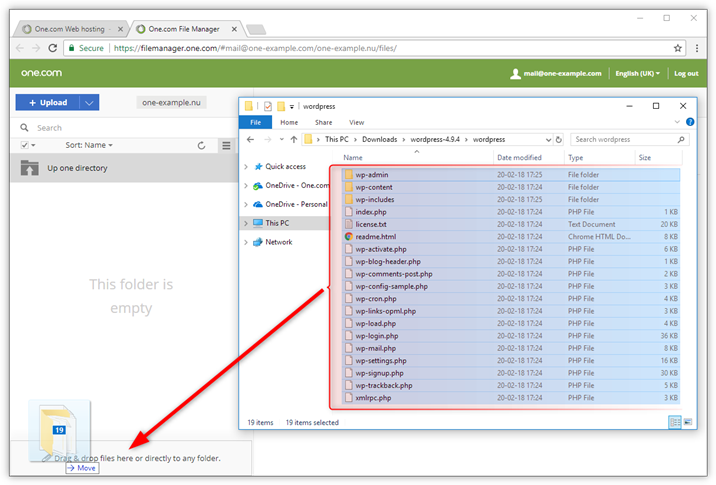The height and width of the screenshot is (485, 716).
Task: Open Explorer help icon
Action: pos(690,122)
